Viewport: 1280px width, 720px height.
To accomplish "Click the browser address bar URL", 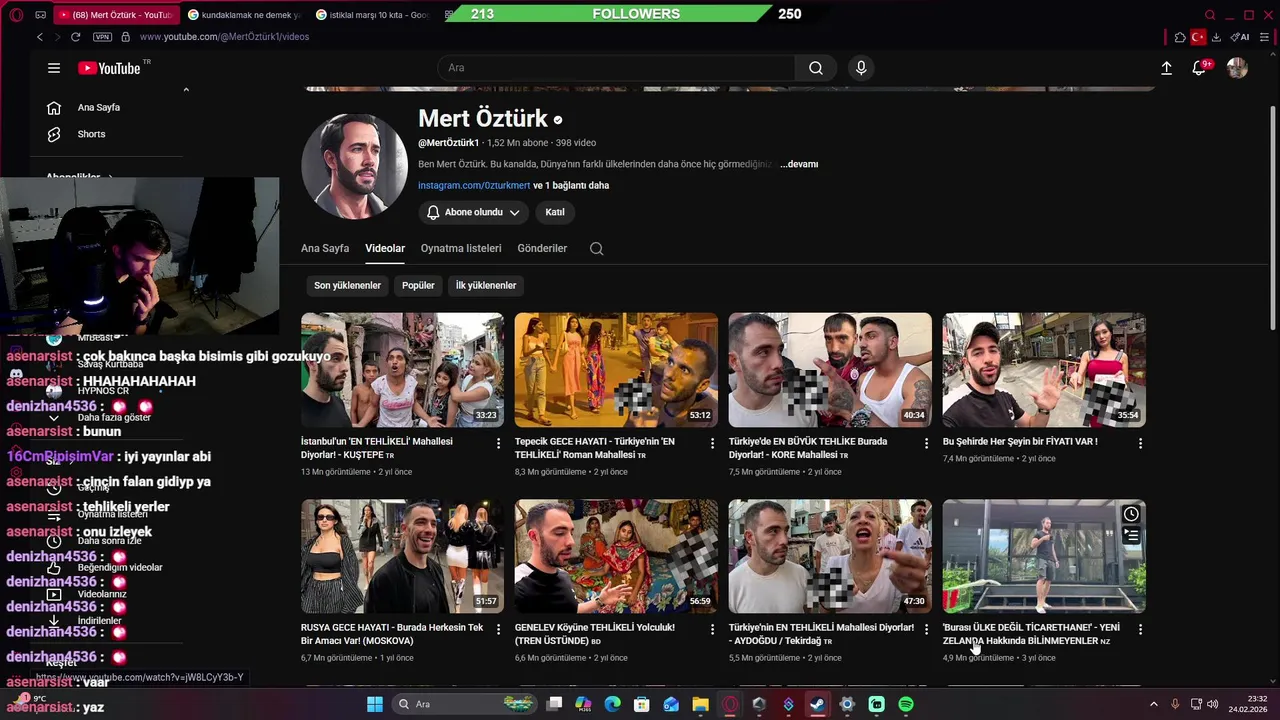I will tap(224, 37).
